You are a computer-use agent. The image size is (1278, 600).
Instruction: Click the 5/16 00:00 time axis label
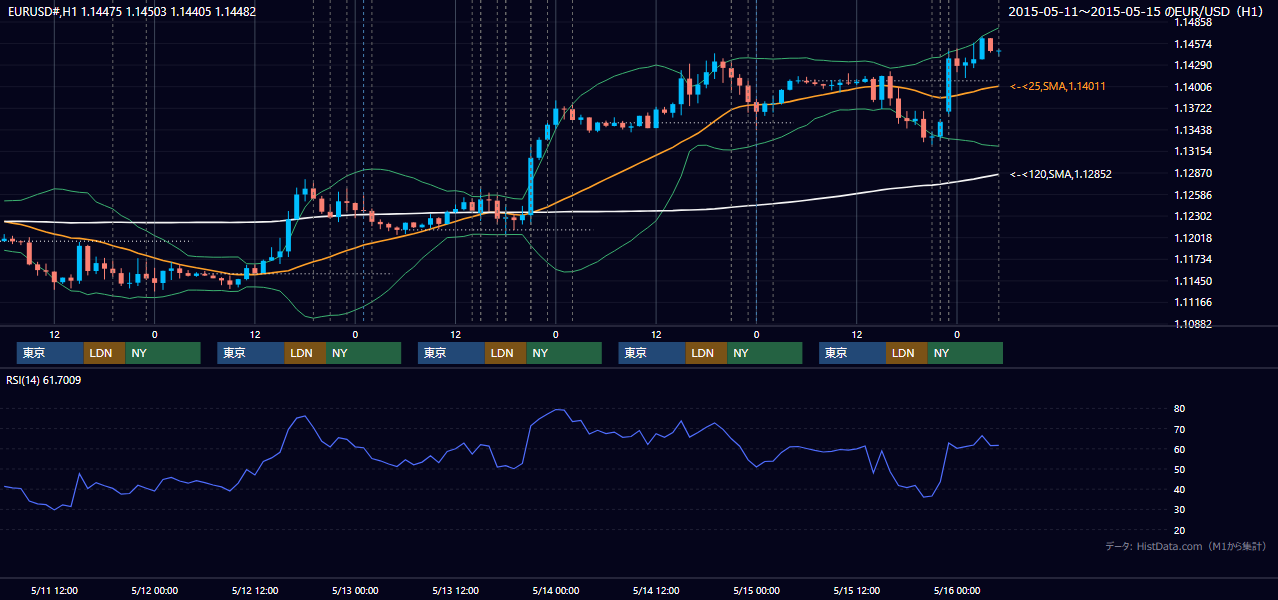[x=957, y=590]
